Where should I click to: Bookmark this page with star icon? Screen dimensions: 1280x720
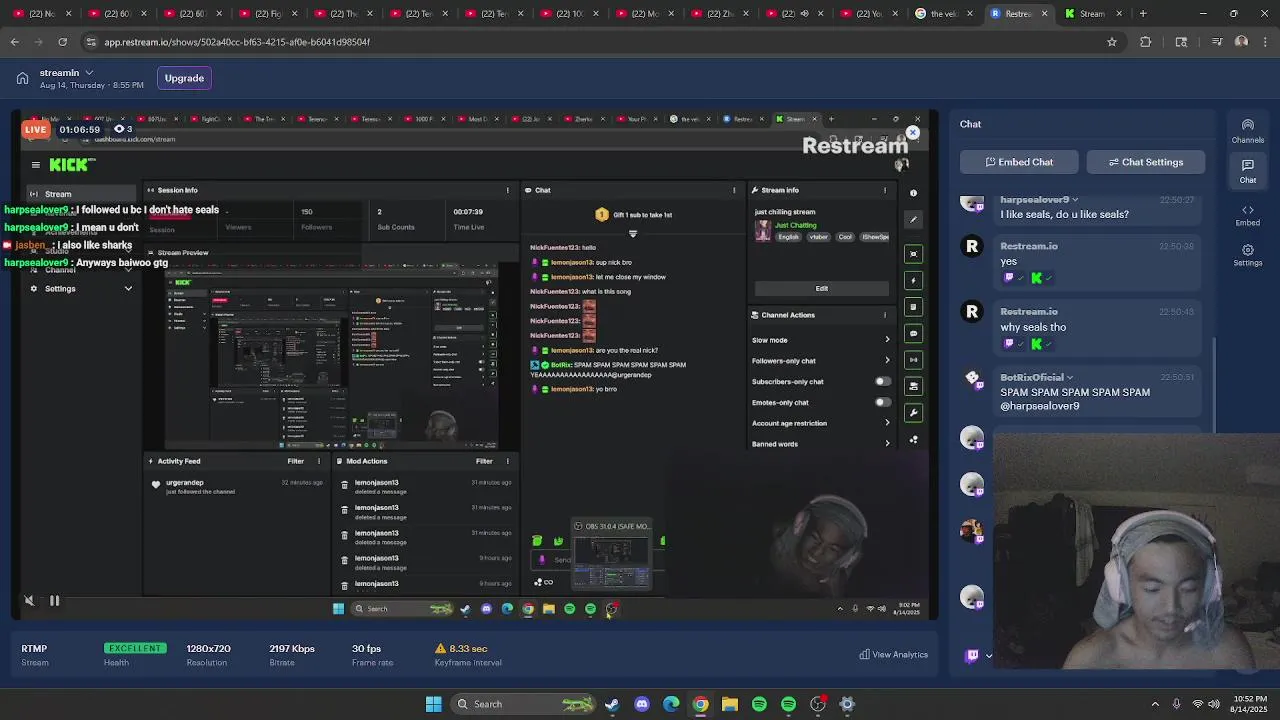coord(1111,42)
